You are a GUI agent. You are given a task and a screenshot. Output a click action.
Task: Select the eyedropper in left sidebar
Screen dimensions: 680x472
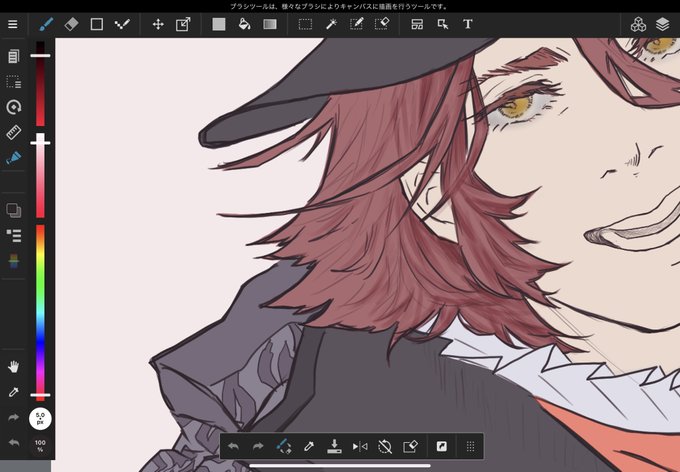point(13,393)
